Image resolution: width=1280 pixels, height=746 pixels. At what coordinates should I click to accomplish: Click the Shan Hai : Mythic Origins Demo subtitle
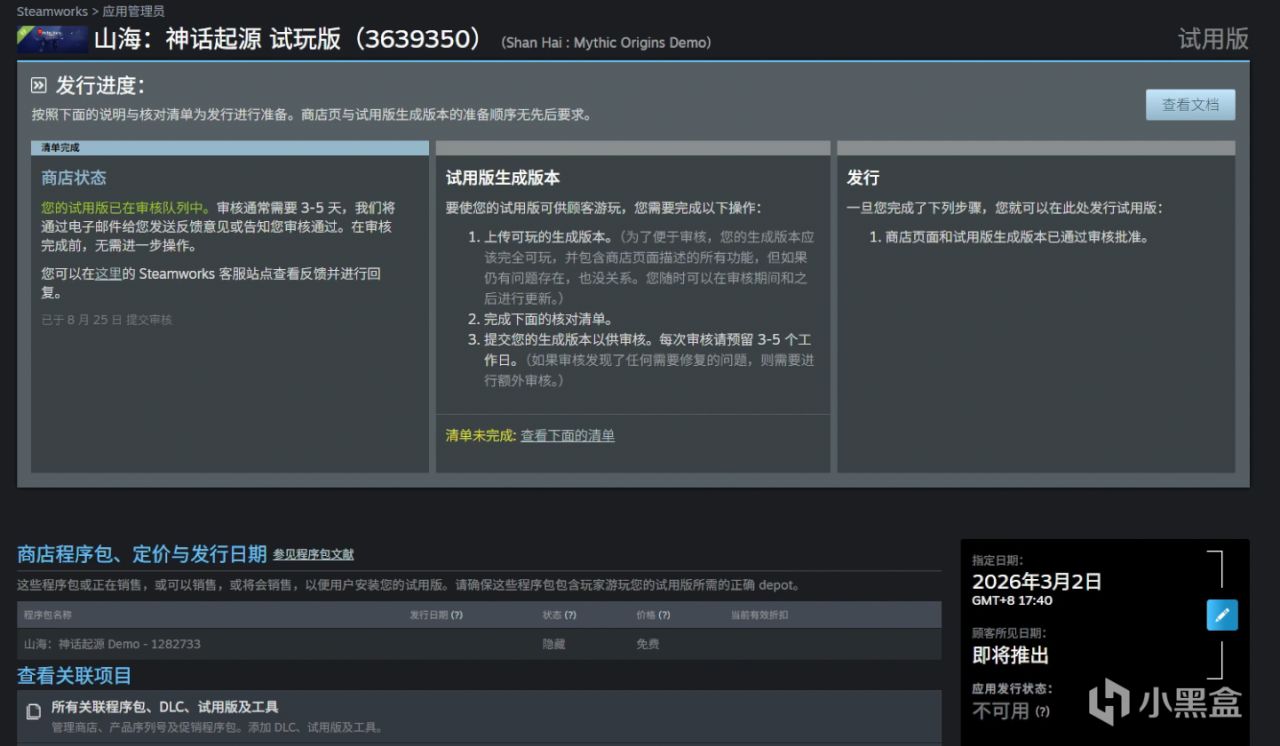(x=607, y=42)
